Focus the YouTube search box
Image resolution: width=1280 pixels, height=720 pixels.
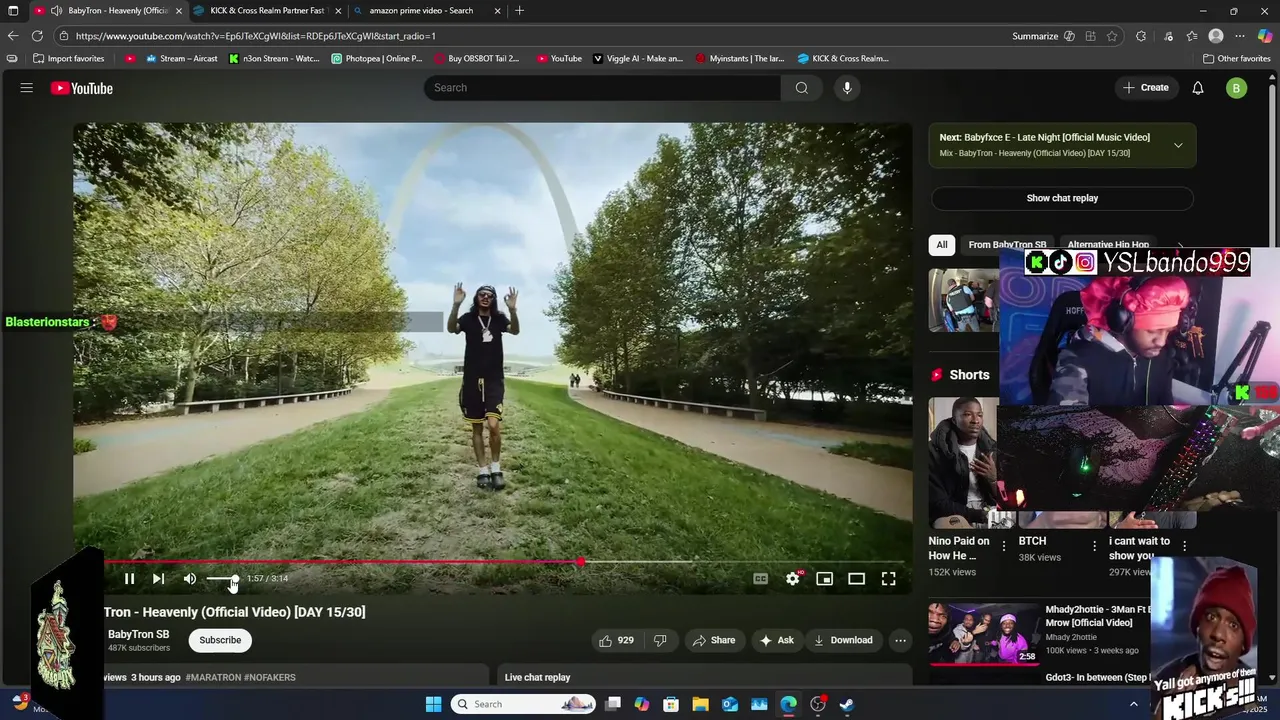[602, 88]
